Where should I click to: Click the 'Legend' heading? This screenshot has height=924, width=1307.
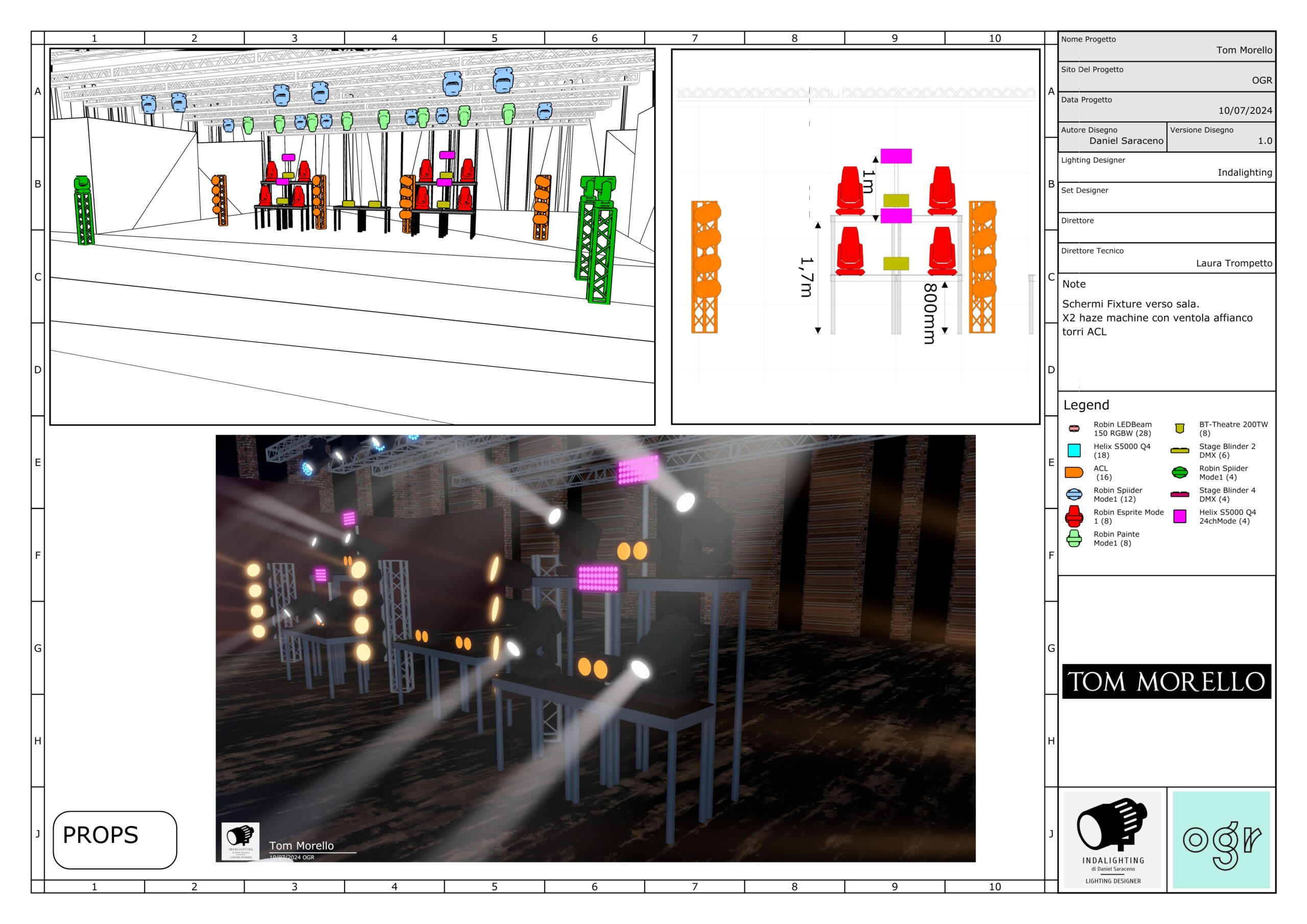tap(1086, 405)
